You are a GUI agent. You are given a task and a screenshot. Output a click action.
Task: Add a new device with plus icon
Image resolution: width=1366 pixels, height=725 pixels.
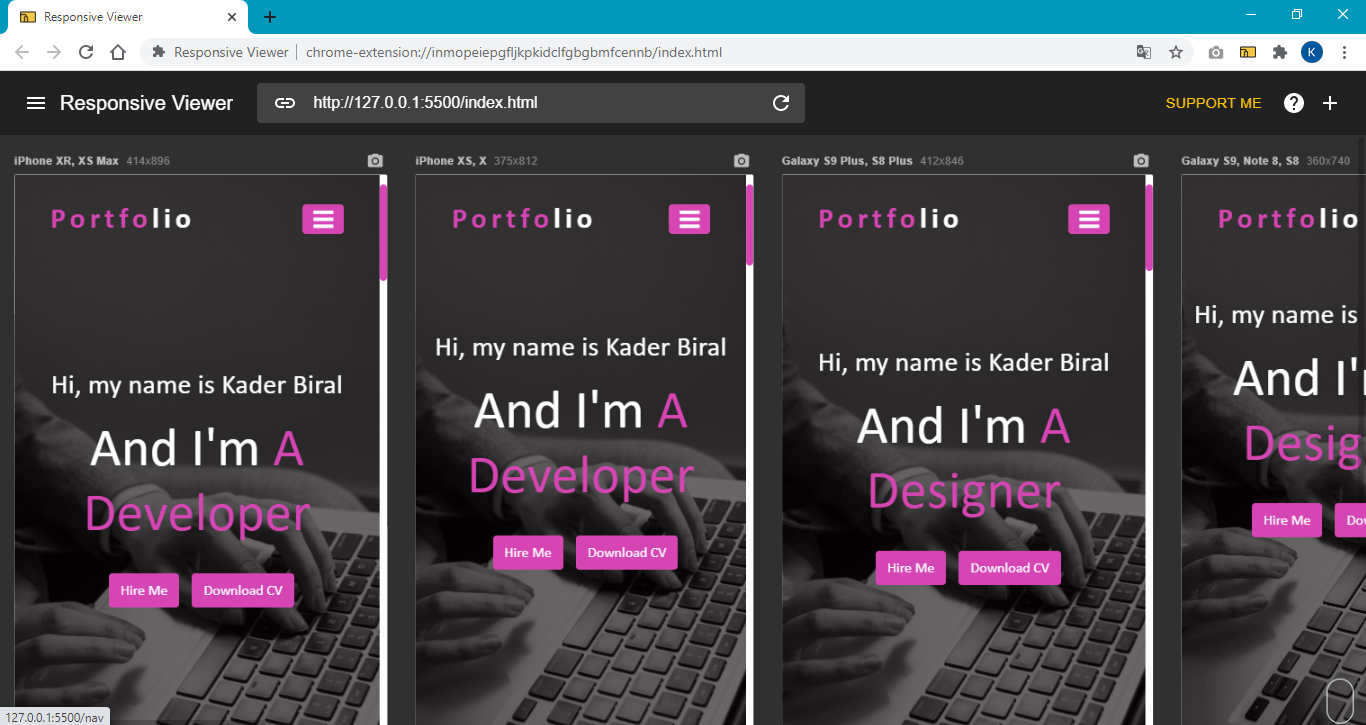[x=1330, y=103]
